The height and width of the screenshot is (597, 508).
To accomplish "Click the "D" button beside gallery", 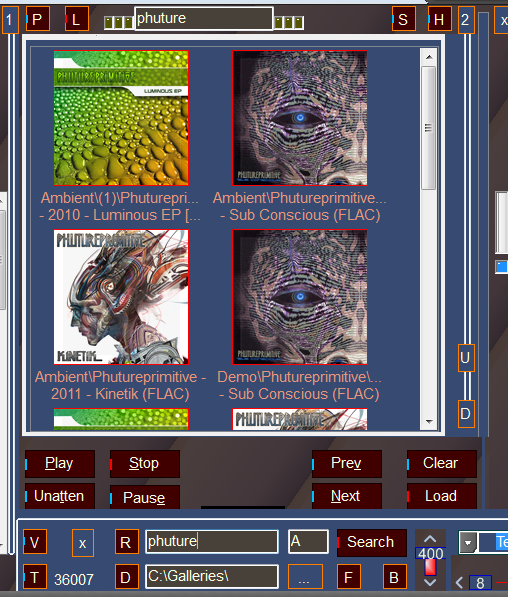I will tap(466, 413).
